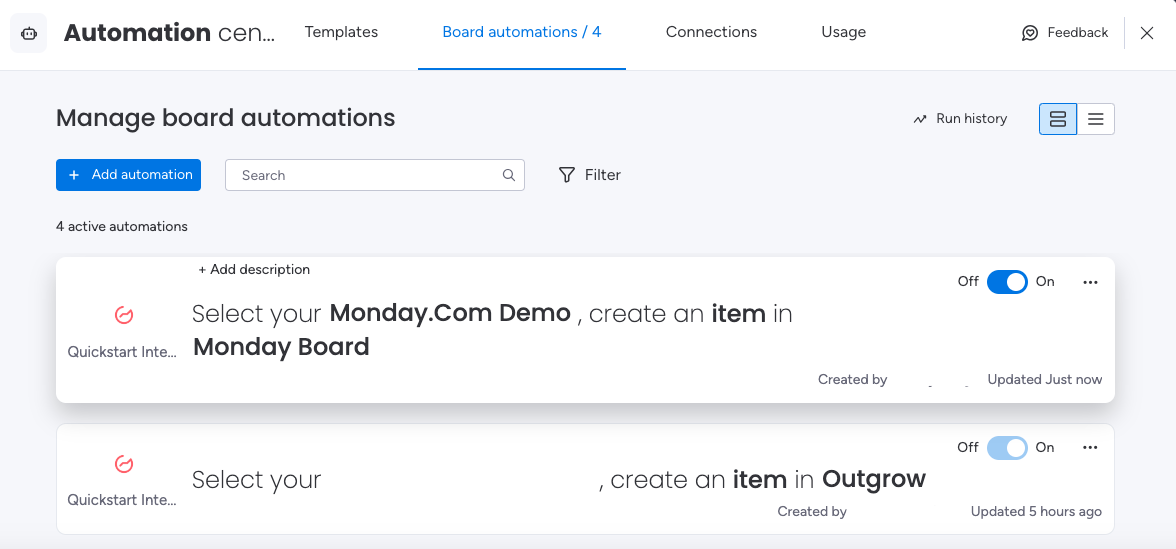This screenshot has height=549, width=1176.
Task: Open Feedback via the heart bubble icon
Action: pyautogui.click(x=1030, y=33)
